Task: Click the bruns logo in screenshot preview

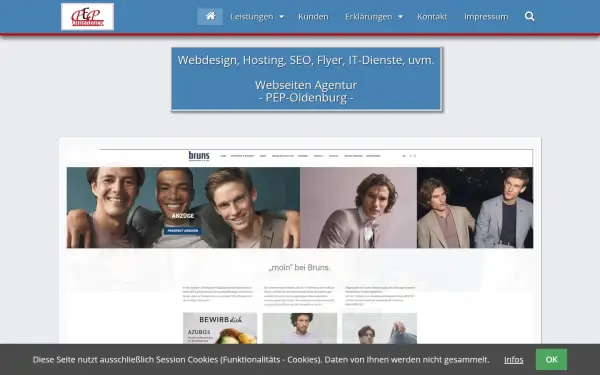Action: [199, 156]
